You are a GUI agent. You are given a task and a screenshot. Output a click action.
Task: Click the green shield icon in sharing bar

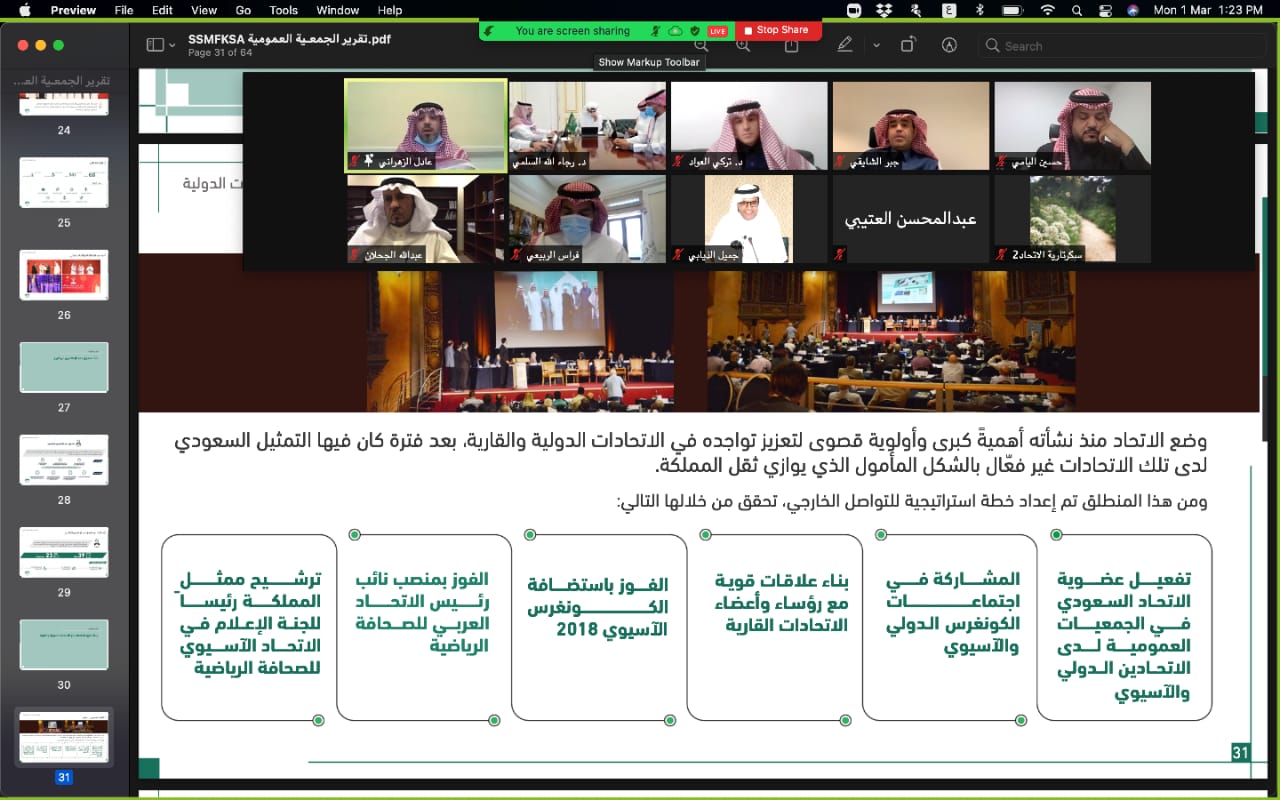(695, 31)
